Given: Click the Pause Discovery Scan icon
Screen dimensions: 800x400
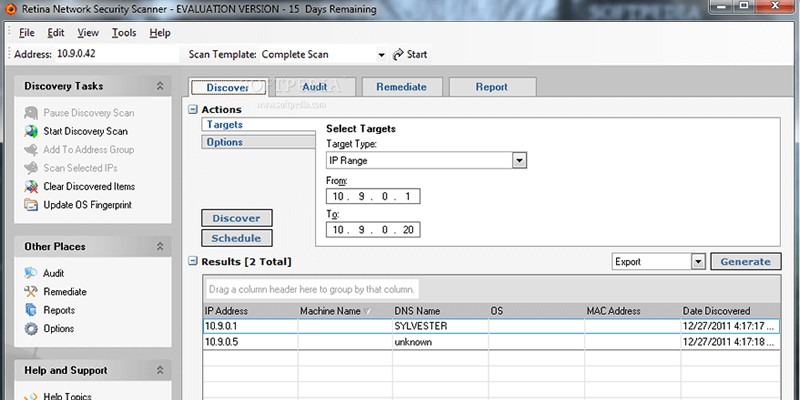Looking at the screenshot, I should point(31,113).
